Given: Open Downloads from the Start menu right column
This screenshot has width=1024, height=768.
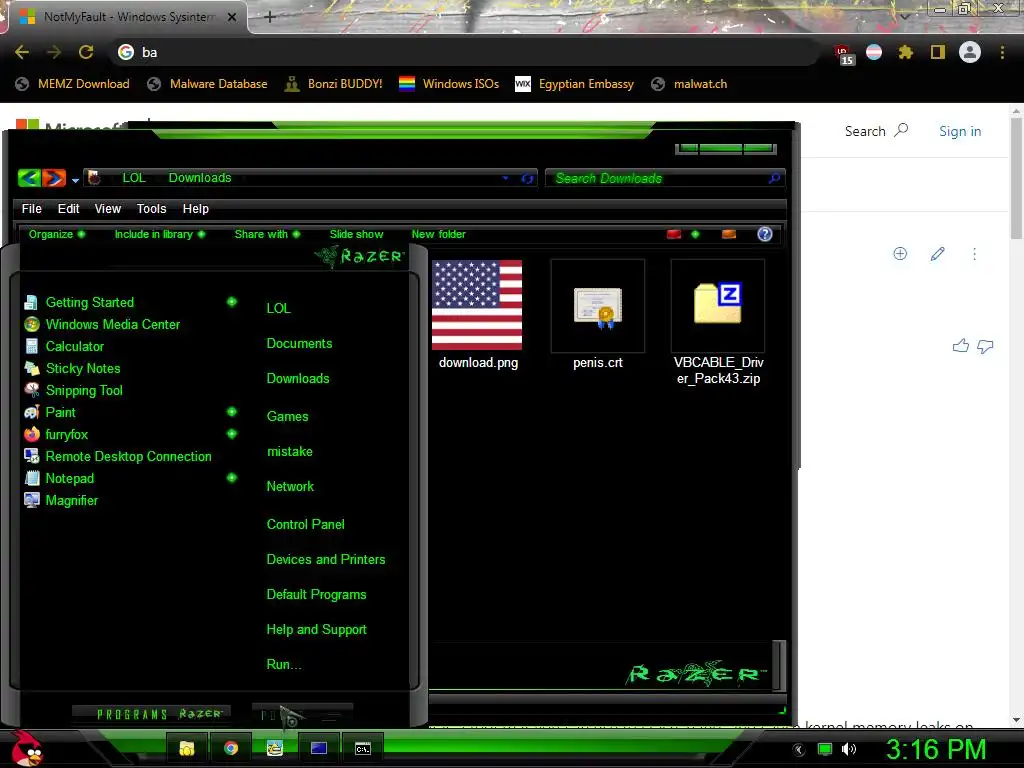Looking at the screenshot, I should tap(298, 379).
